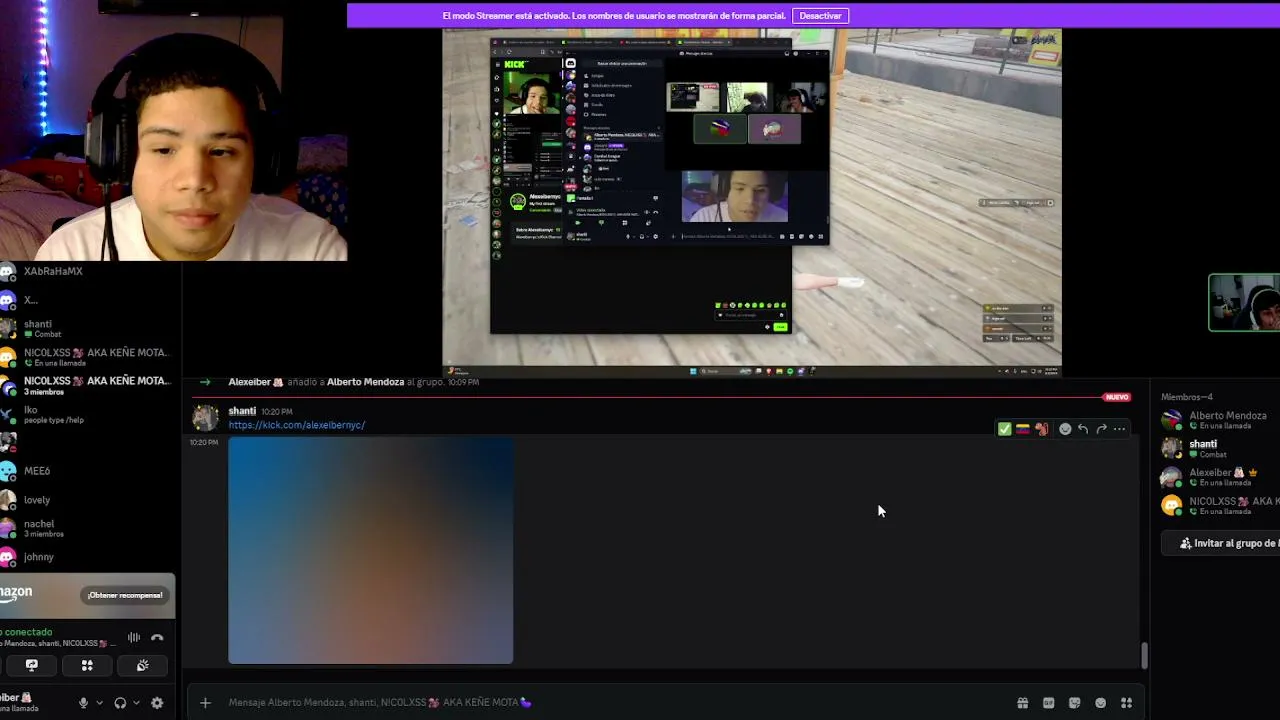This screenshot has height=720, width=1280.
Task: Forward shanti's message
Action: click(1101, 429)
